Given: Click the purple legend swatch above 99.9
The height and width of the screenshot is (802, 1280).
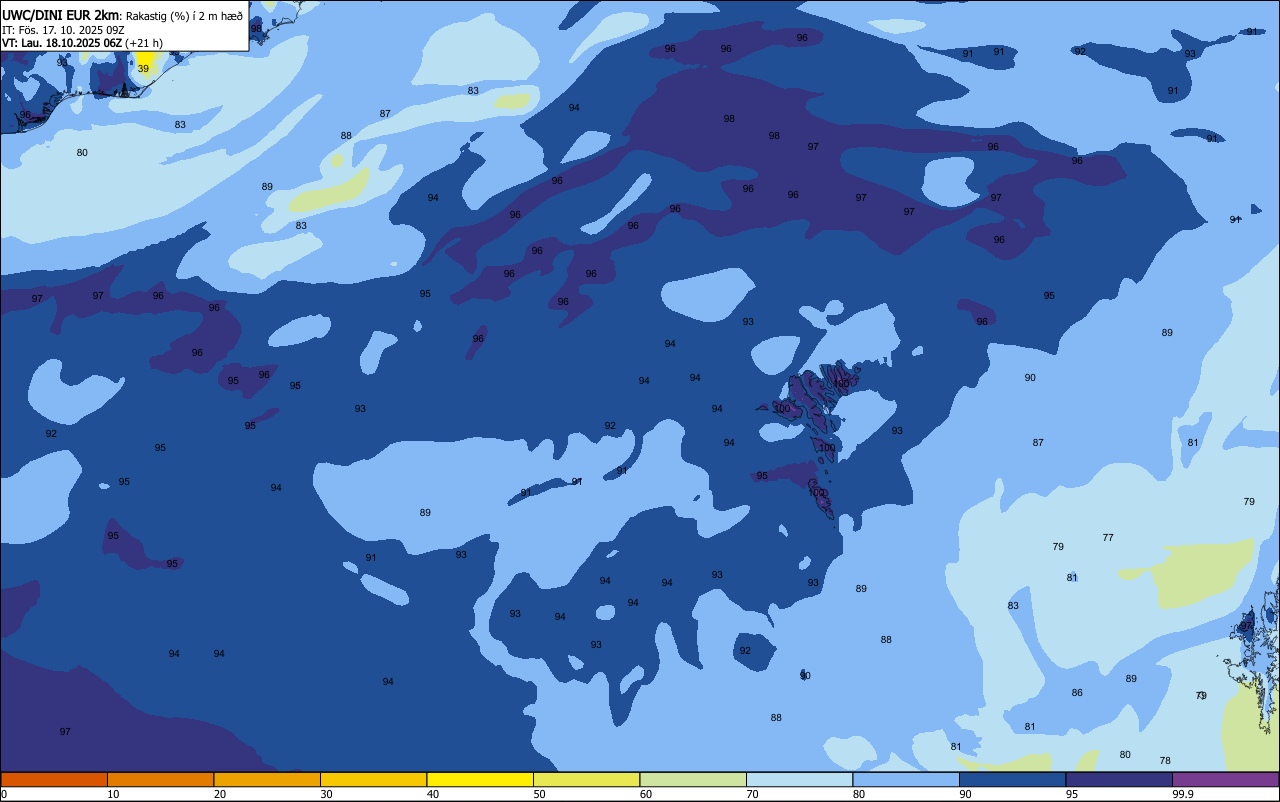Looking at the screenshot, I should click(x=1225, y=779).
